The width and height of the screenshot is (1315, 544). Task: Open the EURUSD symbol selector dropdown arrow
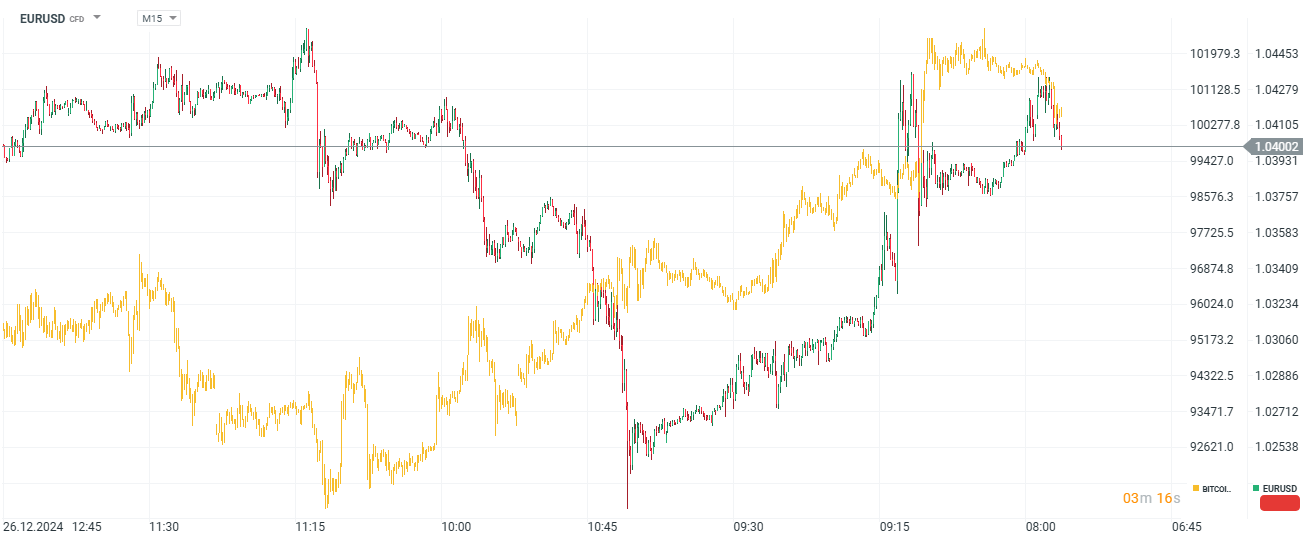[x=97, y=18]
